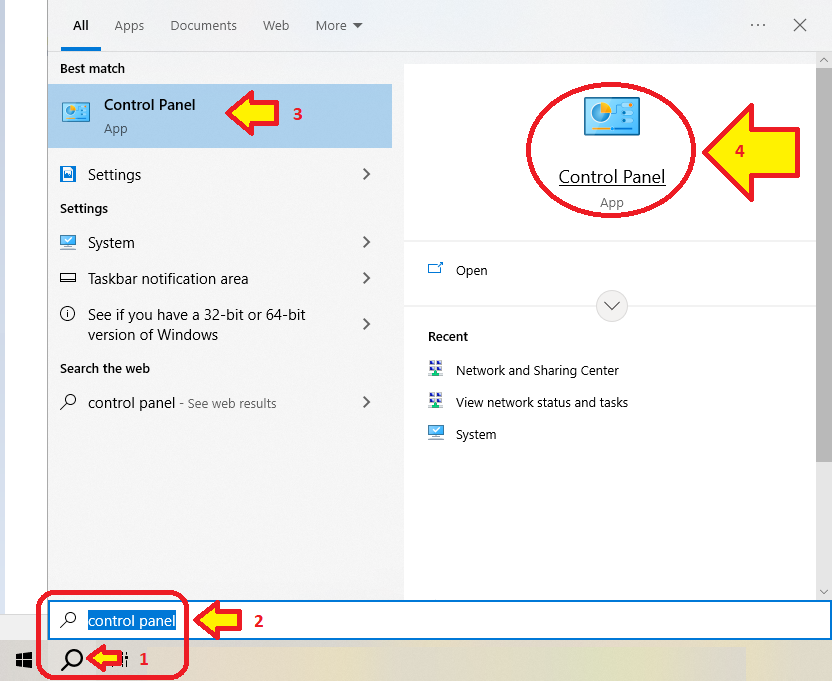Expand more actions chevron under Open

point(612,306)
